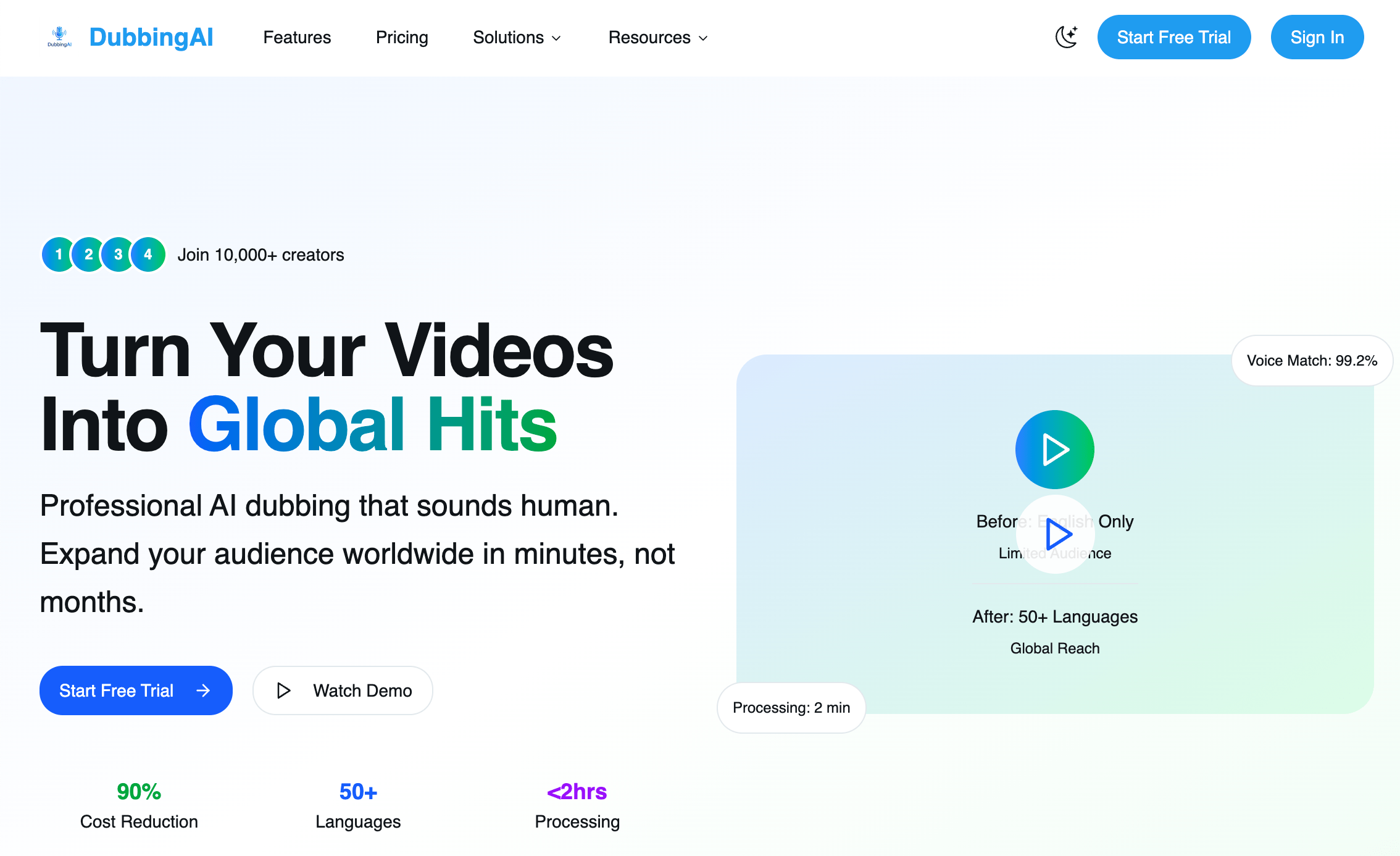
Task: Select creator avatar number 2
Action: [x=88, y=254]
